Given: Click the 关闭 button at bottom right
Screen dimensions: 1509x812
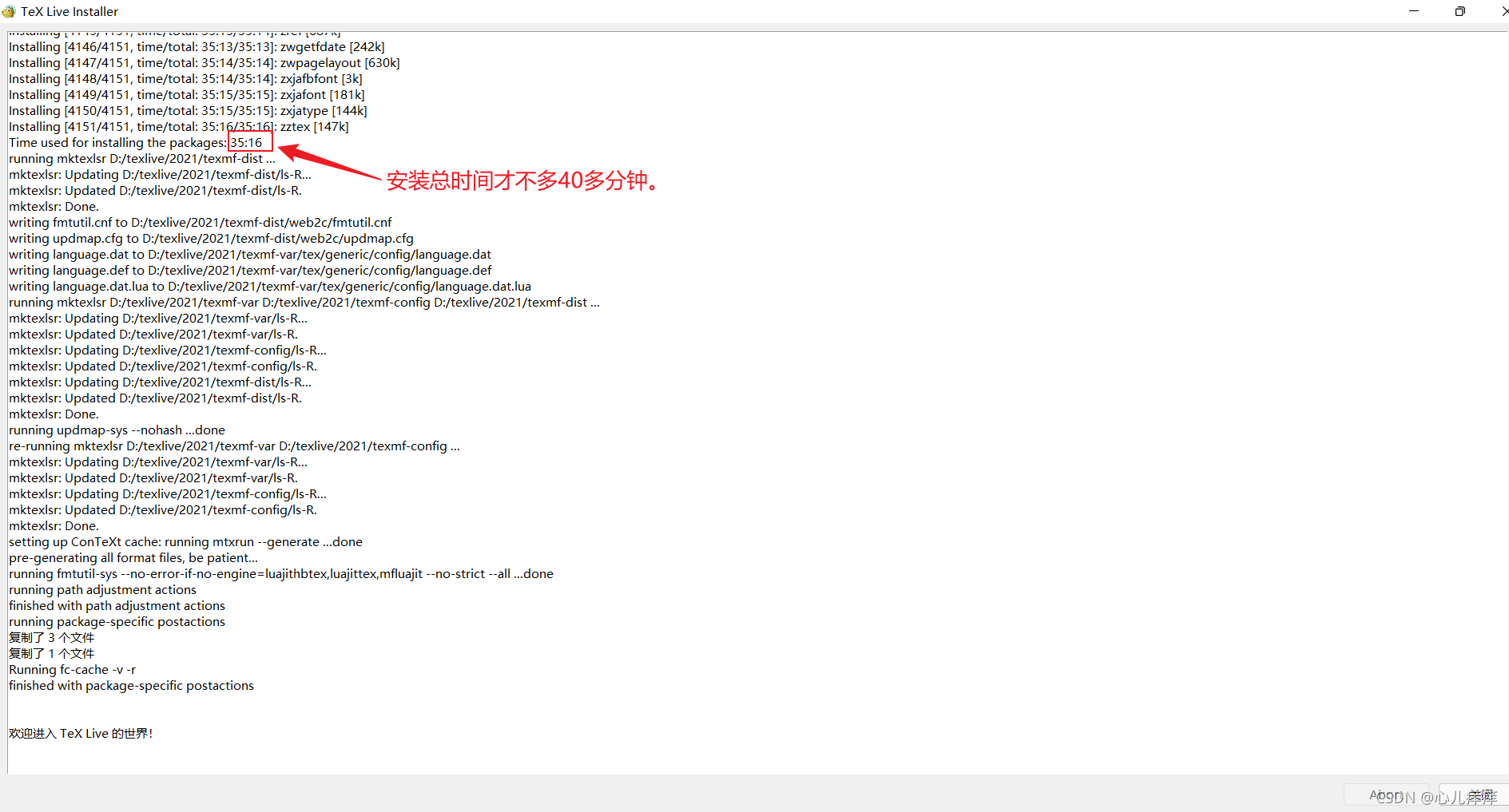Looking at the screenshot, I should [1473, 794].
